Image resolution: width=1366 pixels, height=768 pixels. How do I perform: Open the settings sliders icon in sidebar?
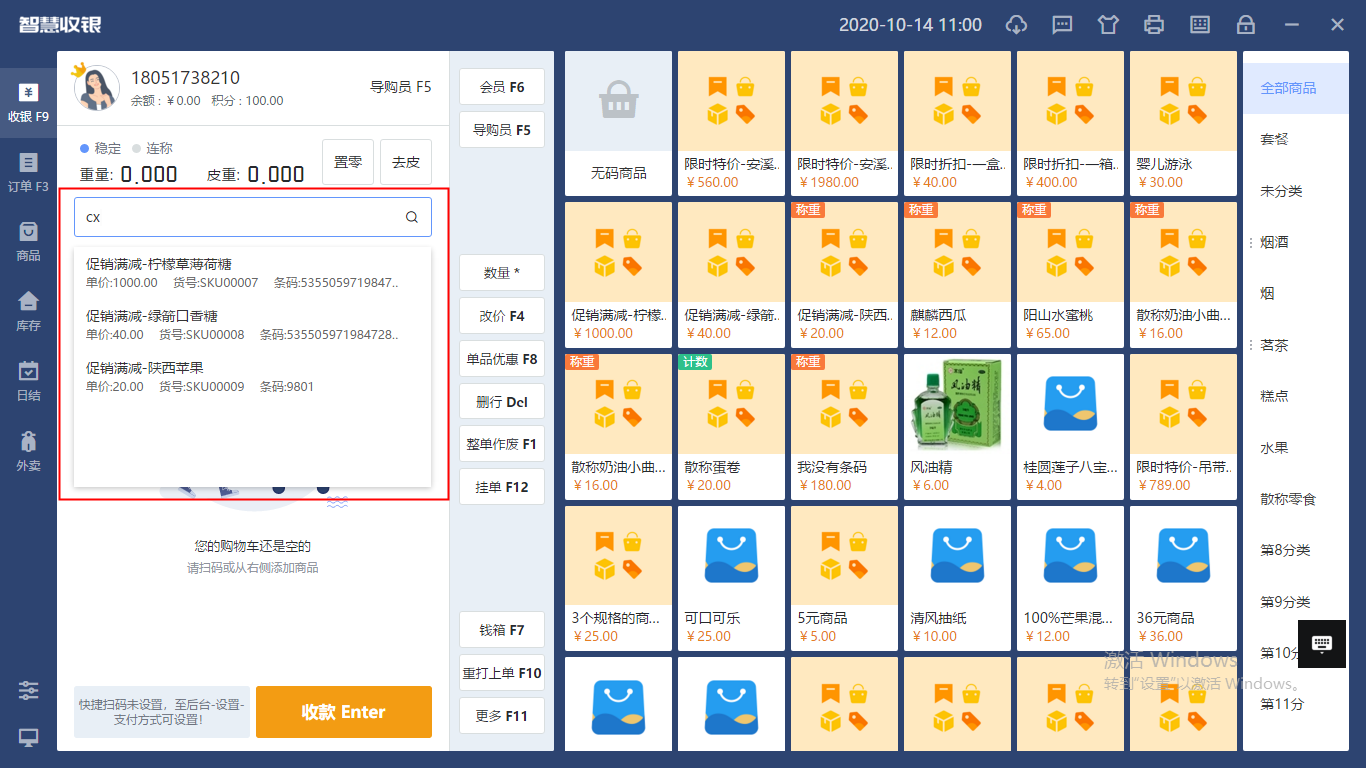pos(28,691)
